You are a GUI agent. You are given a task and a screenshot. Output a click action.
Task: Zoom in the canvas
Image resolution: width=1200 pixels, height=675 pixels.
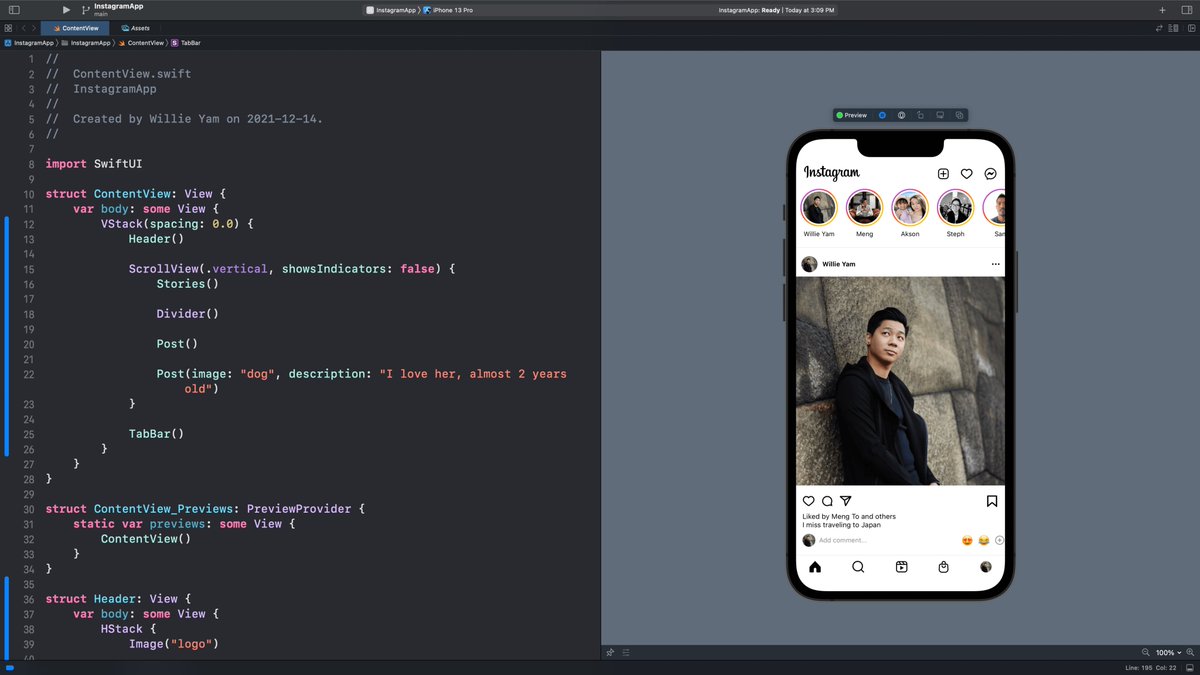(1190, 652)
